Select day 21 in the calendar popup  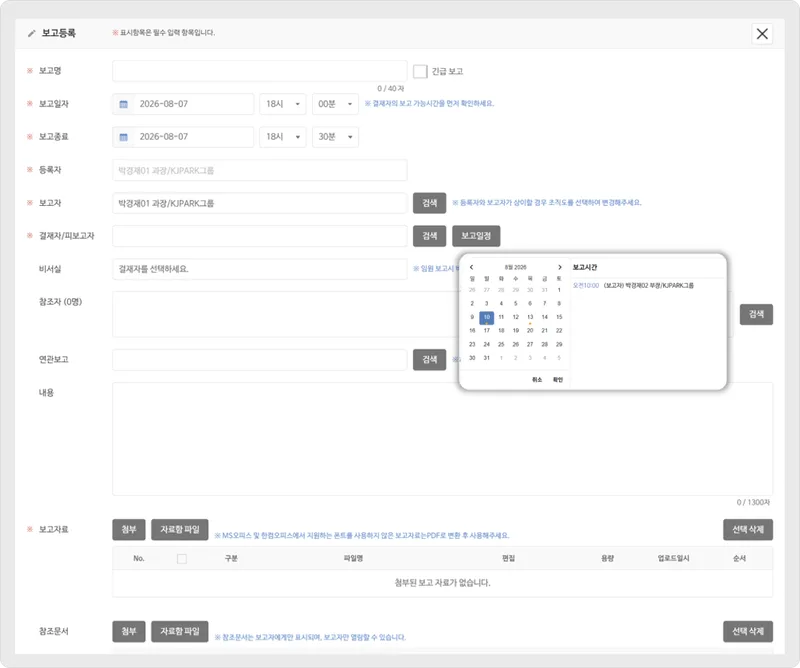[544, 331]
